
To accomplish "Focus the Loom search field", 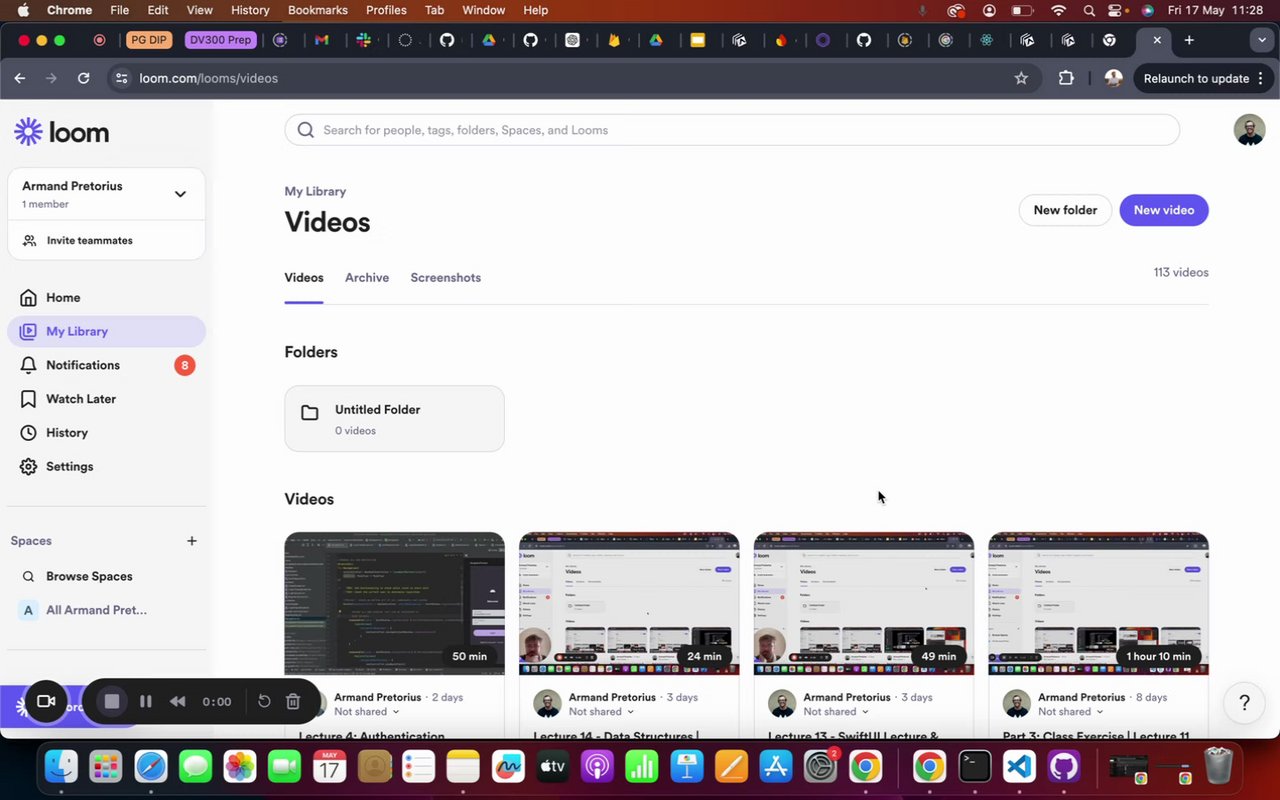I will tap(732, 130).
